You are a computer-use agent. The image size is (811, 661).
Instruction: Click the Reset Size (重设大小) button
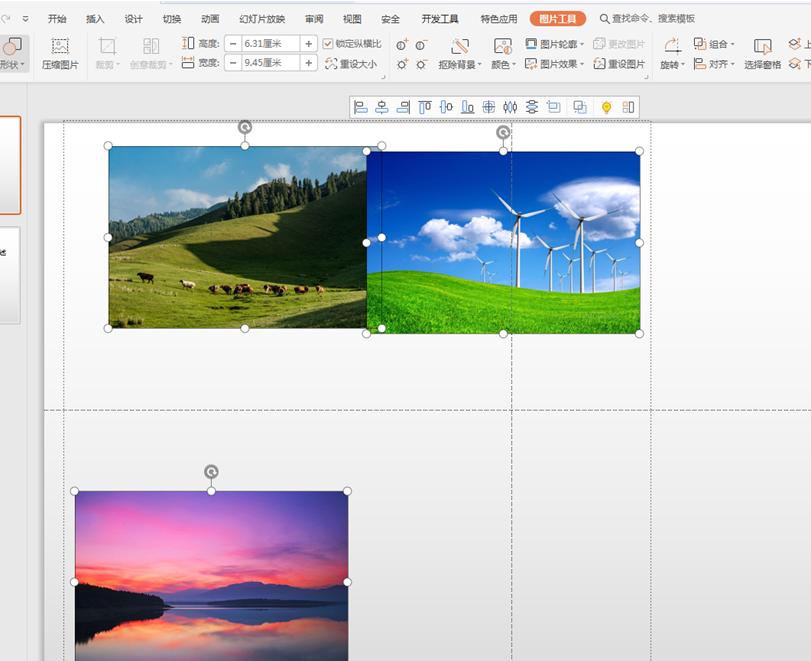[x=351, y=64]
